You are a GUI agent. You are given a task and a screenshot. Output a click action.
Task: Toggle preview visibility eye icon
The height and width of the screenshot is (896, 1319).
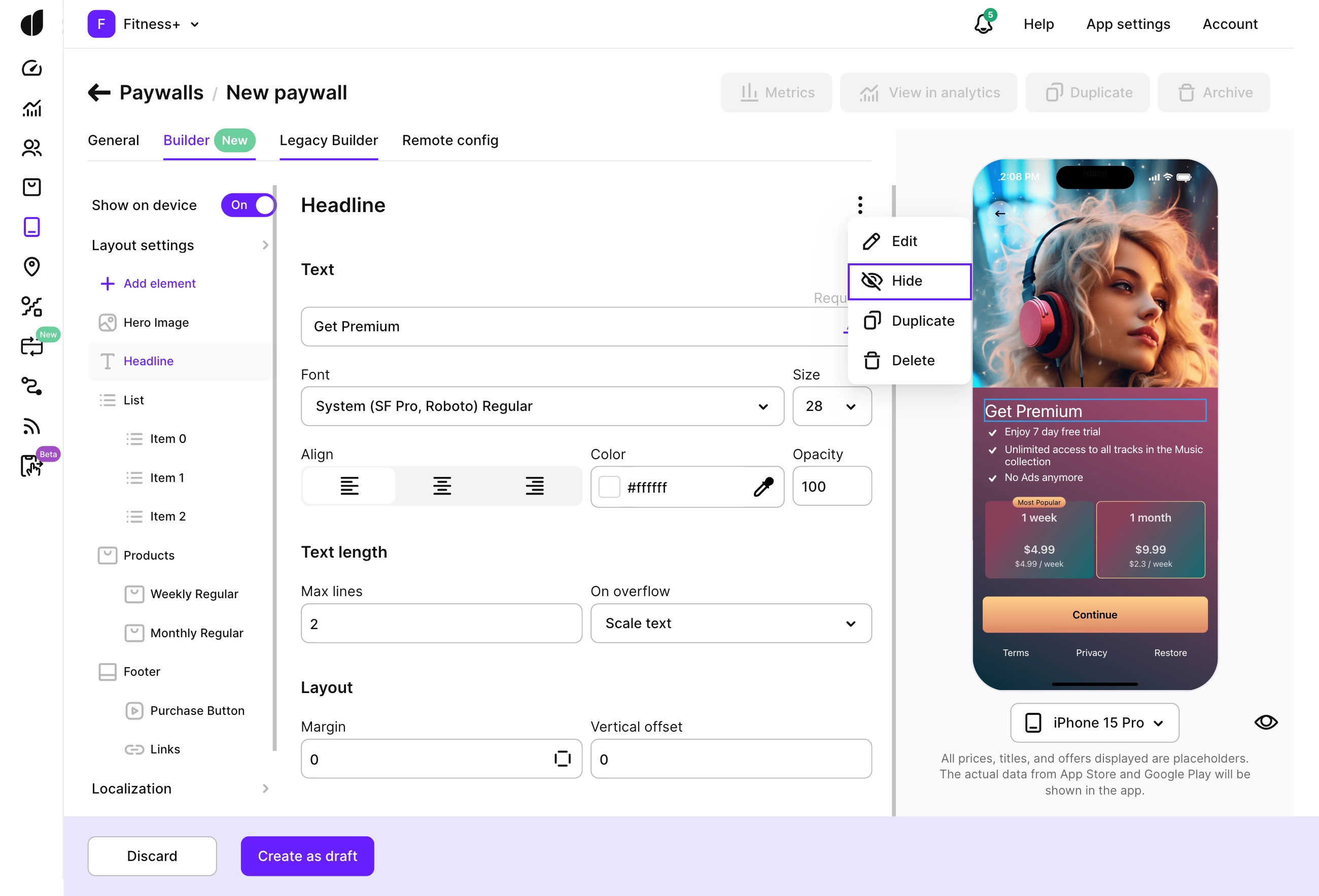pyautogui.click(x=1265, y=722)
